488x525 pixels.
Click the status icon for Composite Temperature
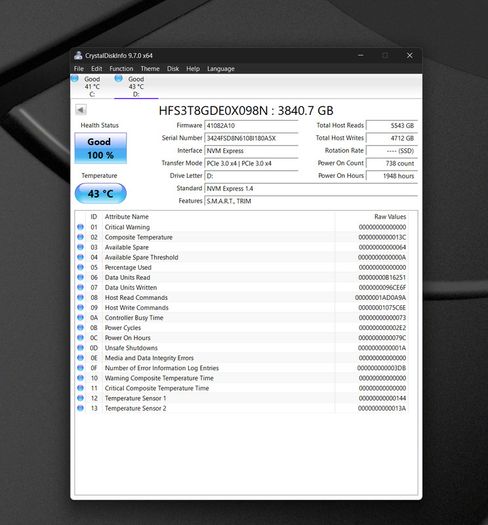[x=80, y=237]
